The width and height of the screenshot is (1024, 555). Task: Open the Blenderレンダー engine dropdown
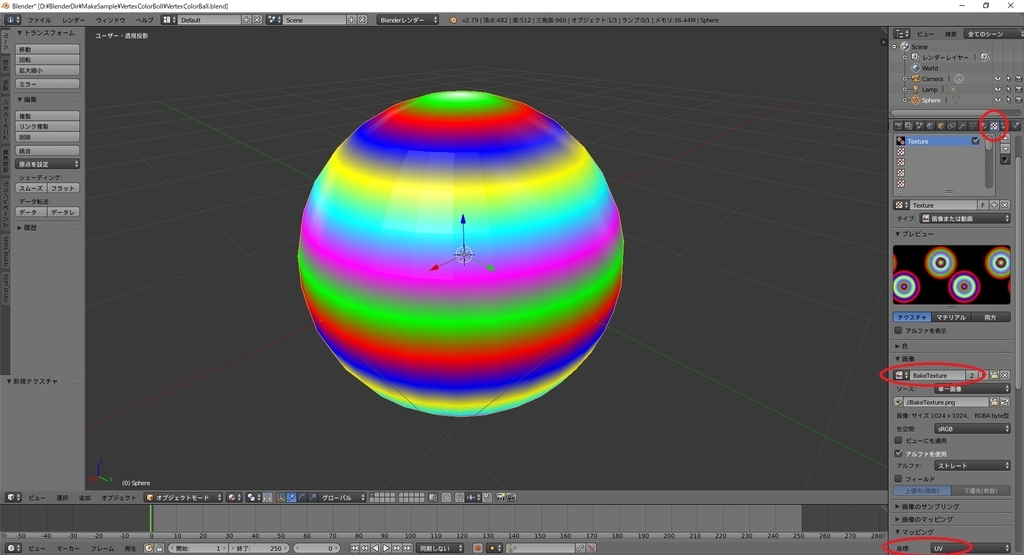(x=408, y=20)
